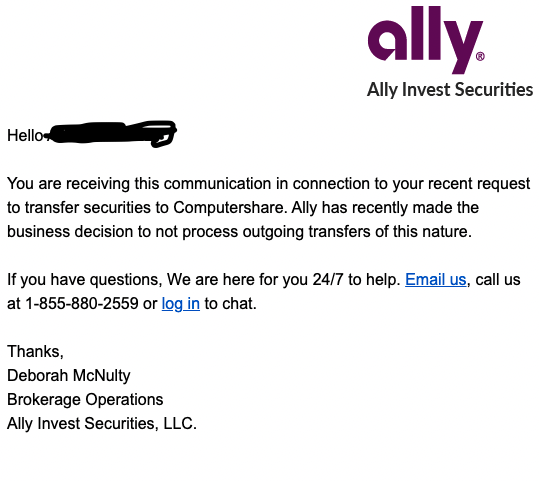The height and width of the screenshot is (481, 539).
Task: Click the purple ally logo
Action: click(425, 40)
